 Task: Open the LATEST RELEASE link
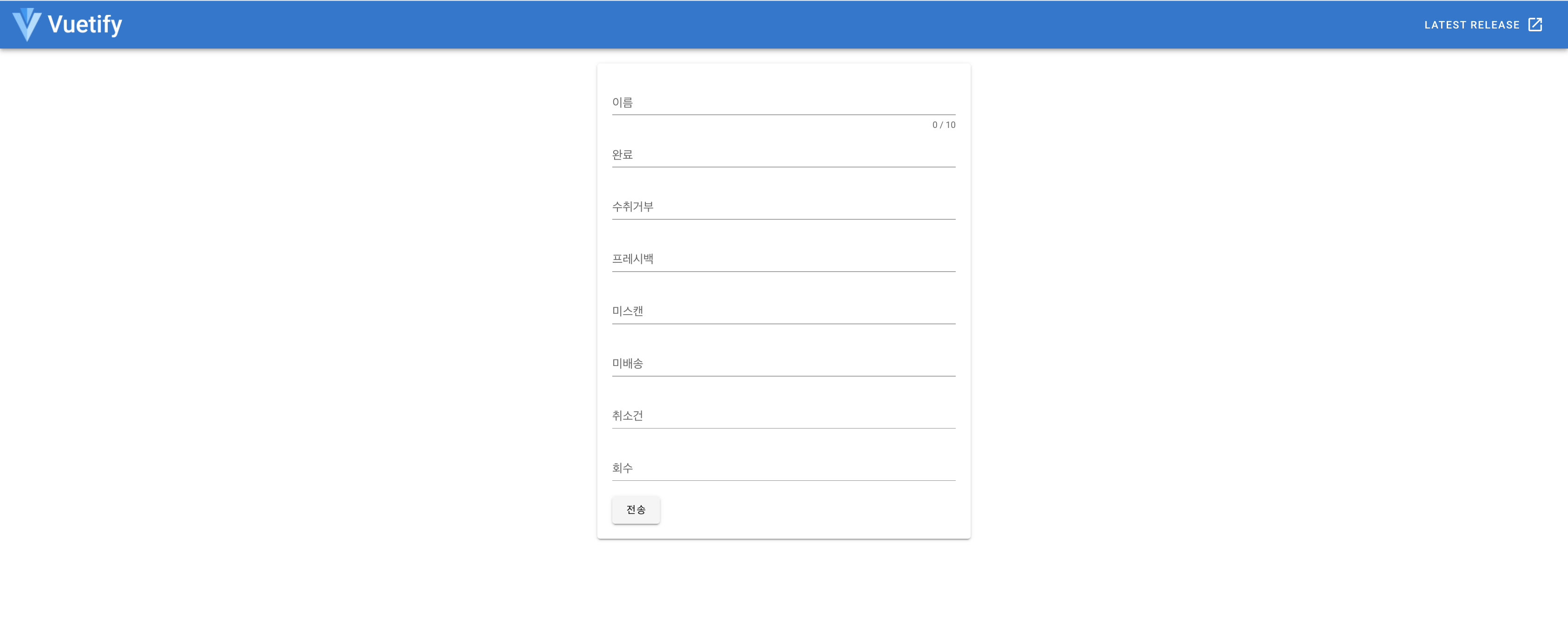point(1471,25)
